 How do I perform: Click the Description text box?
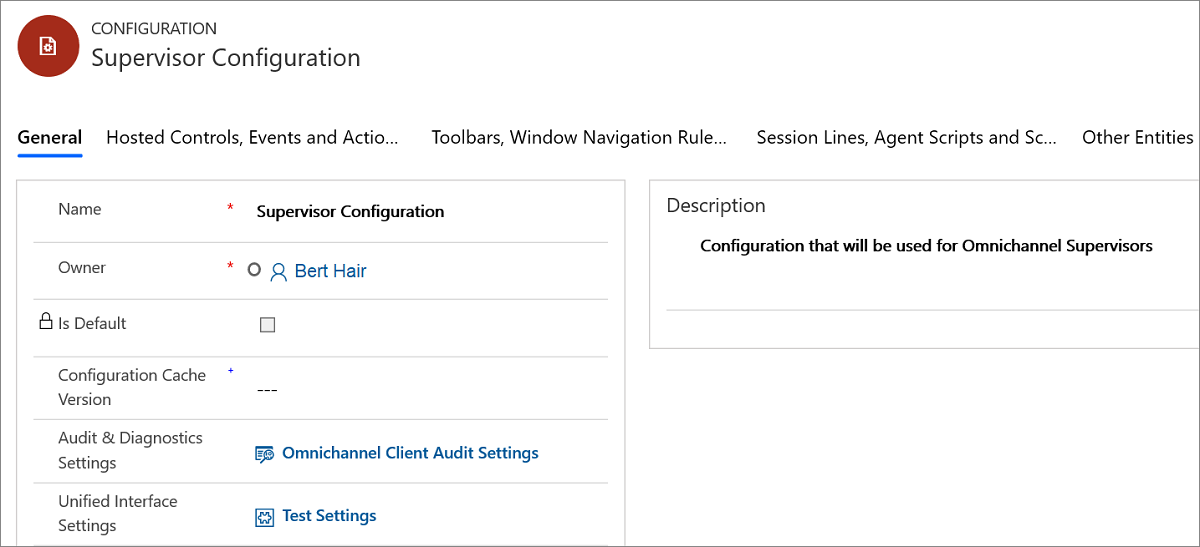click(926, 246)
